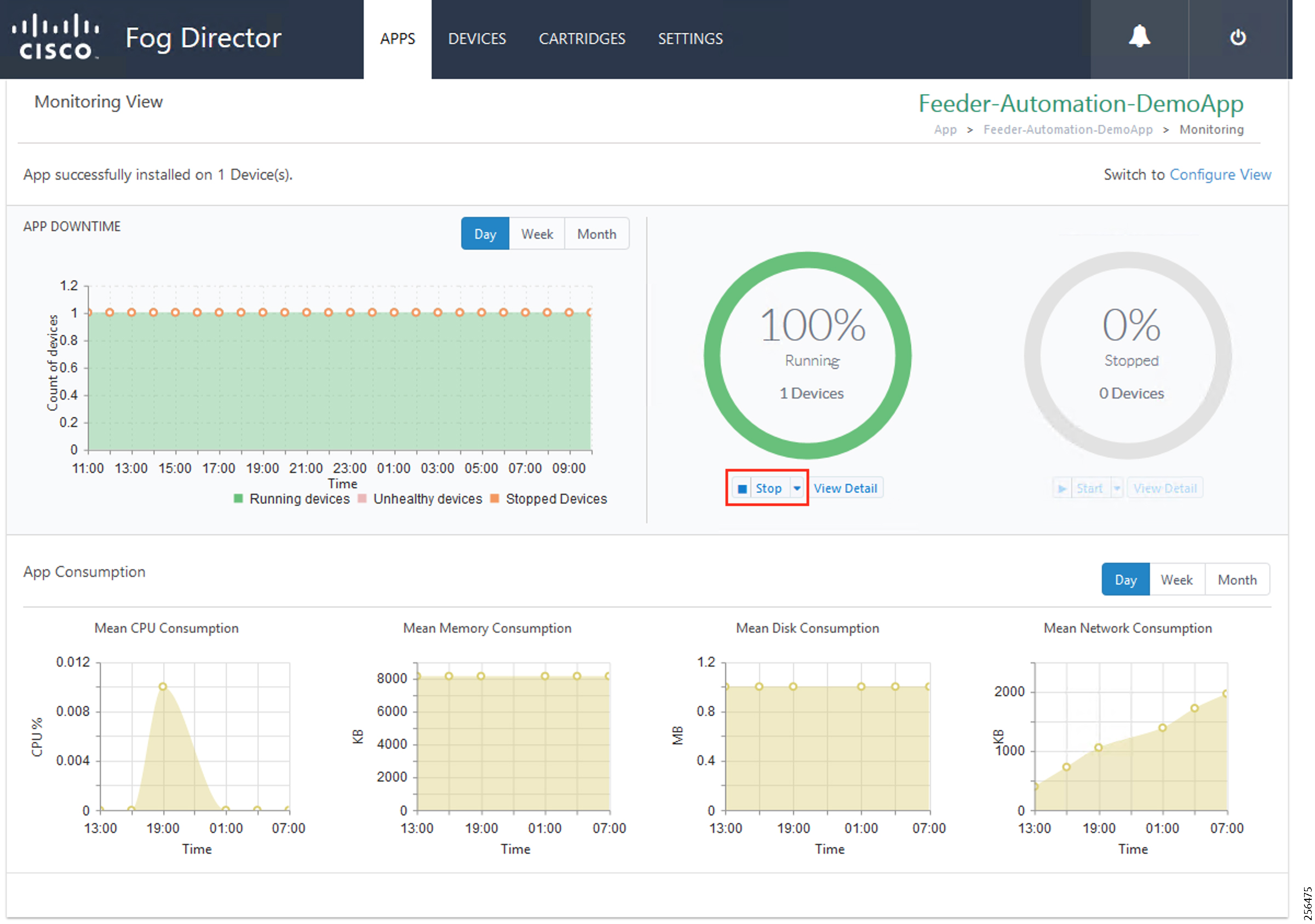Switch to the APPS tab
Screen dimensions: 1315x924
[x=398, y=39]
